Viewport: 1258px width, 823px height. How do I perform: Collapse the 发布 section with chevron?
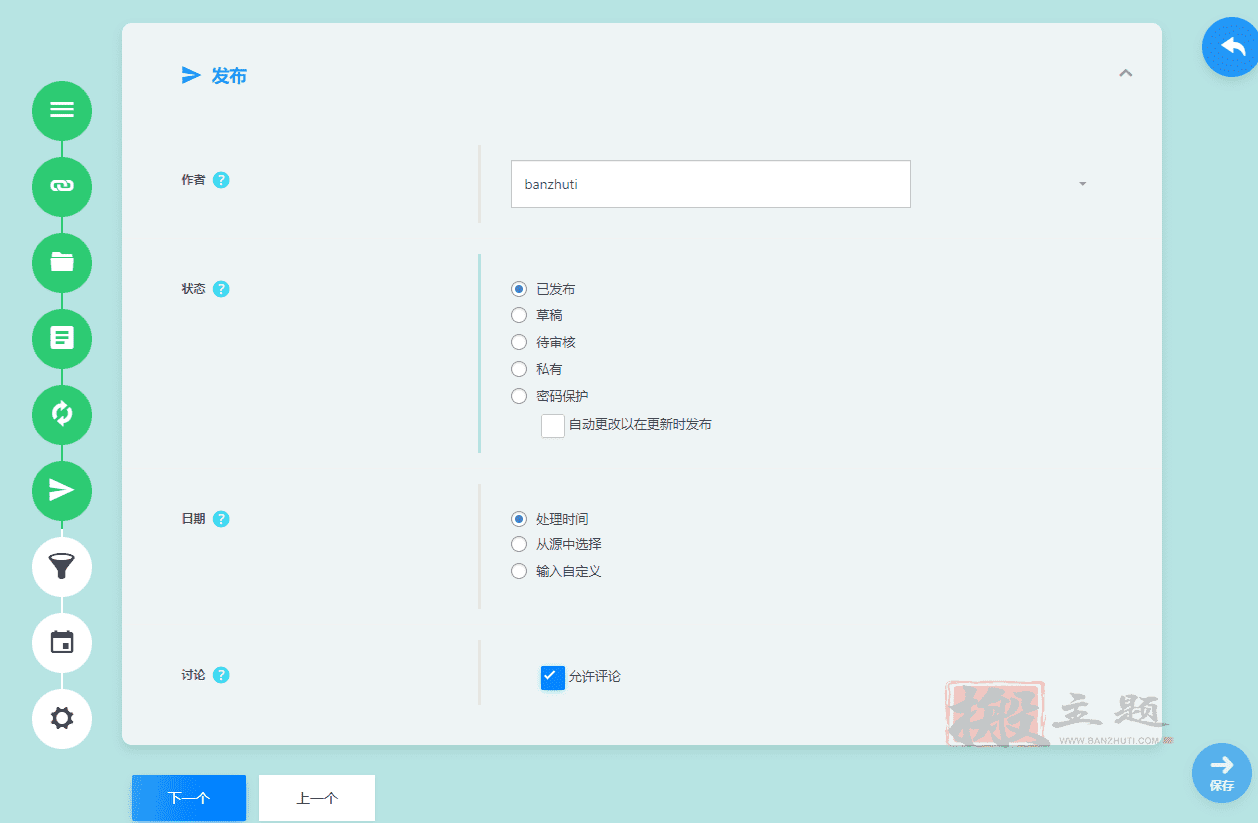1126,73
